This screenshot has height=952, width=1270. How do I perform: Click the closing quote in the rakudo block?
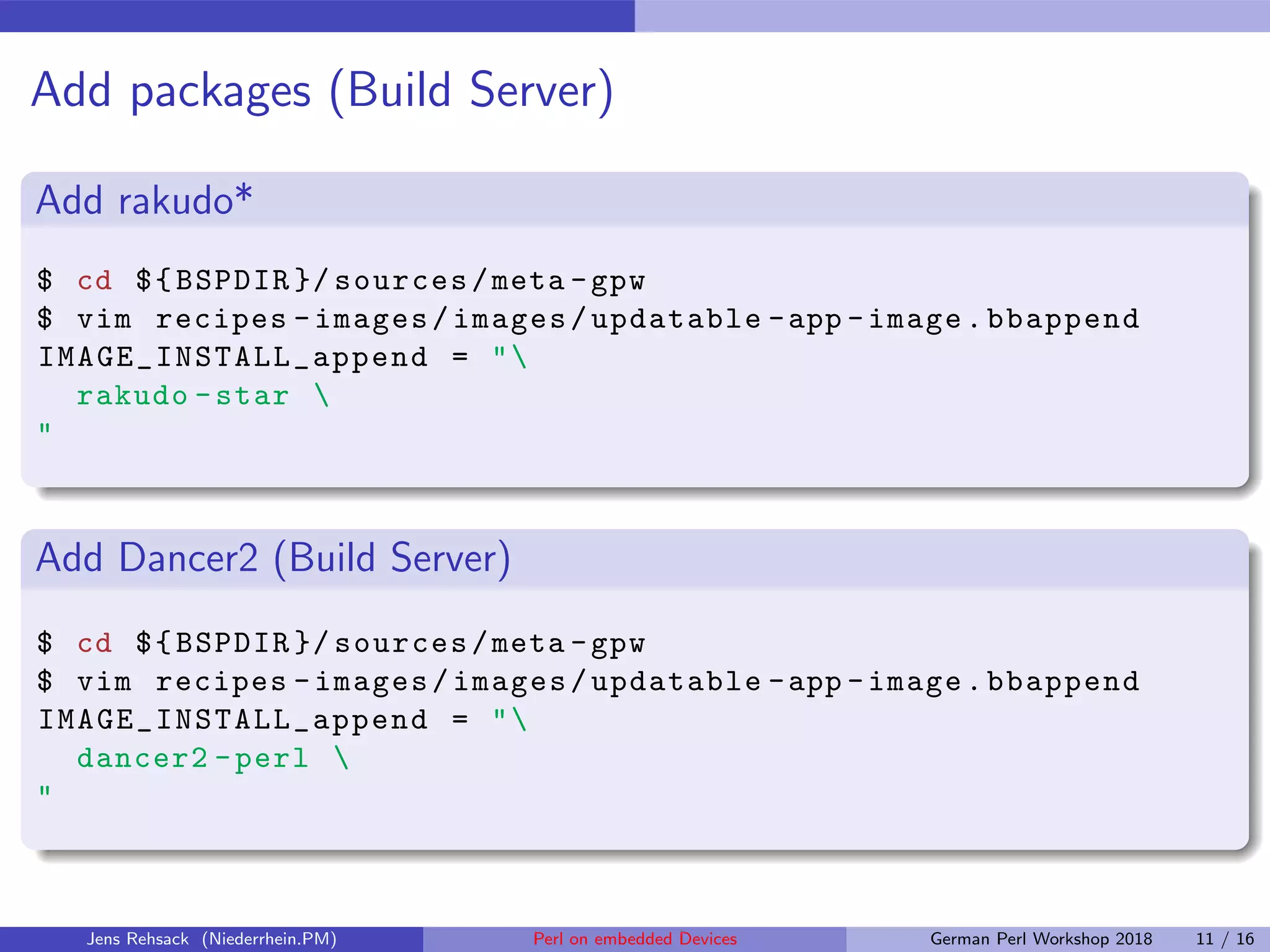coord(45,428)
